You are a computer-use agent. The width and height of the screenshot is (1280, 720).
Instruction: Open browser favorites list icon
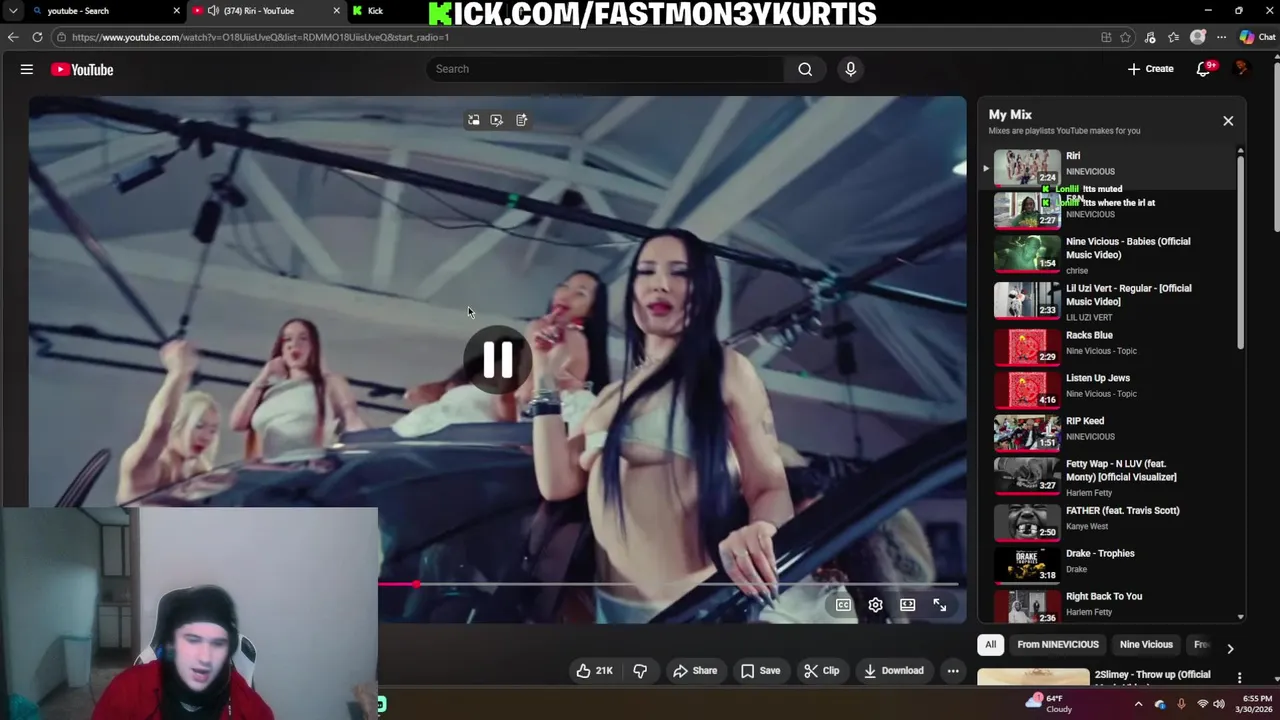(1174, 37)
